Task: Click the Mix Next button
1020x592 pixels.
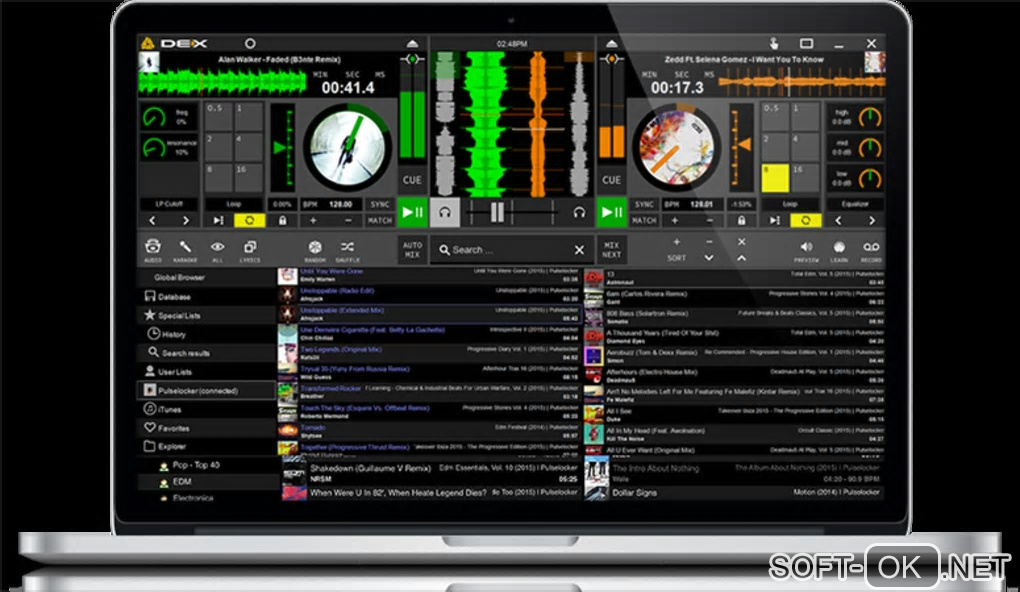Action: tap(611, 250)
